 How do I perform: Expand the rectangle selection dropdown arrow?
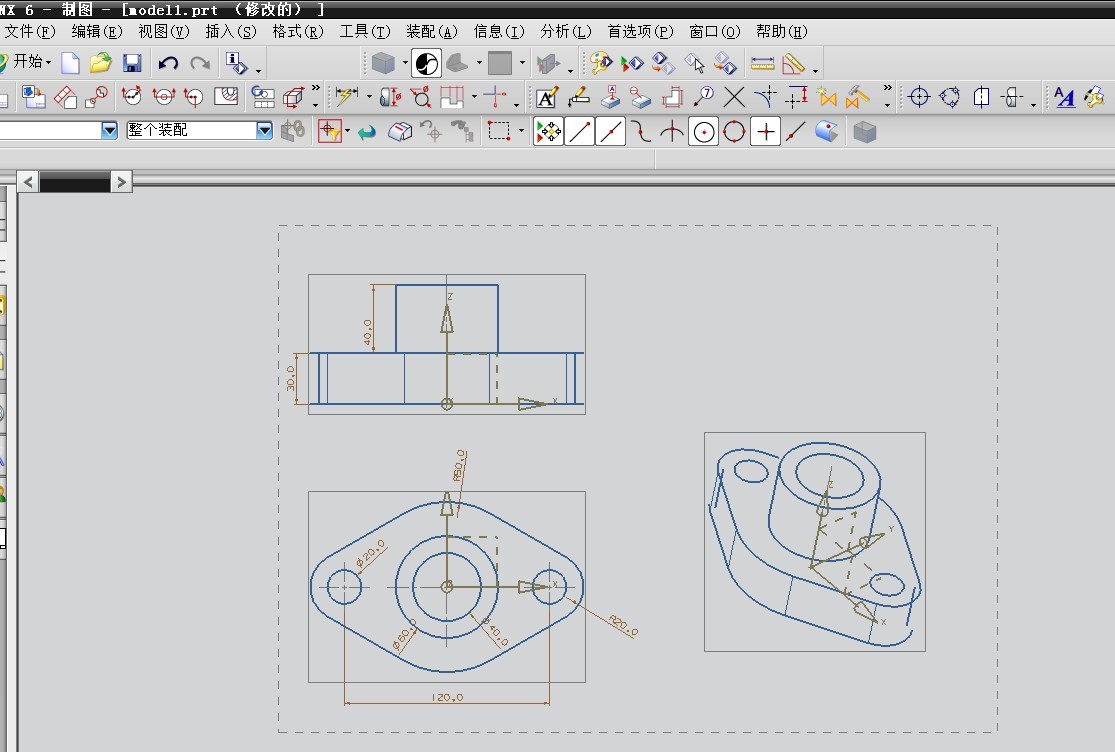click(x=521, y=131)
